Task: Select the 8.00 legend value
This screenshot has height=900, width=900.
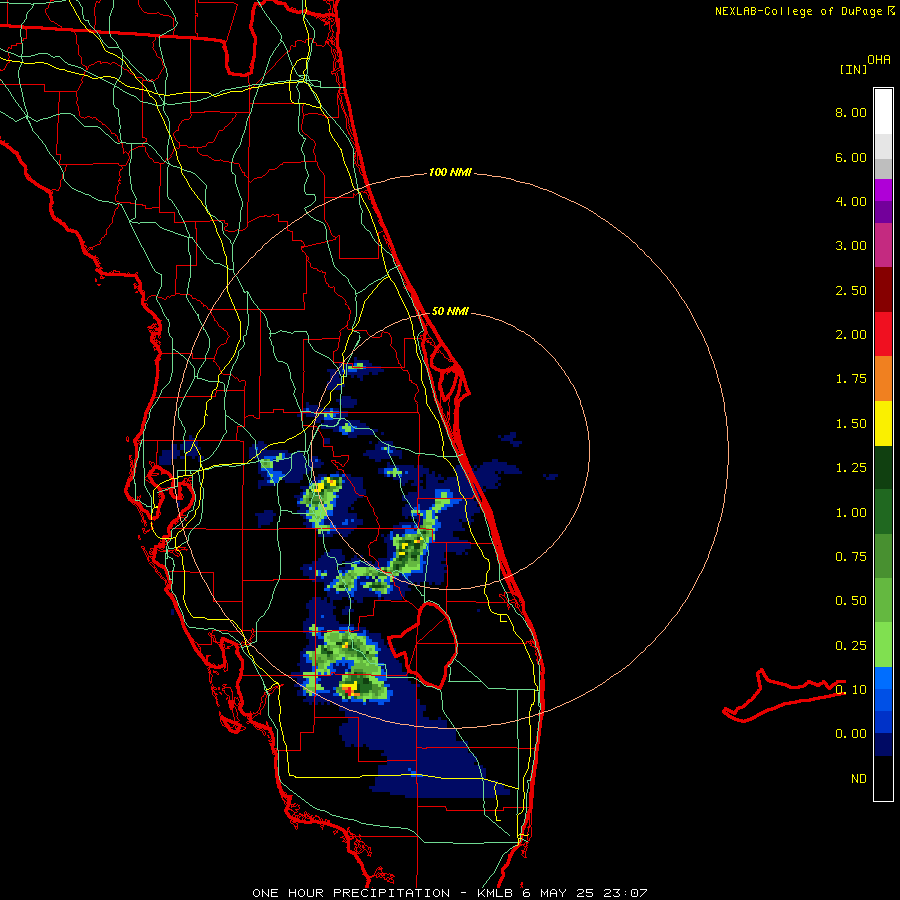Action: 851,112
